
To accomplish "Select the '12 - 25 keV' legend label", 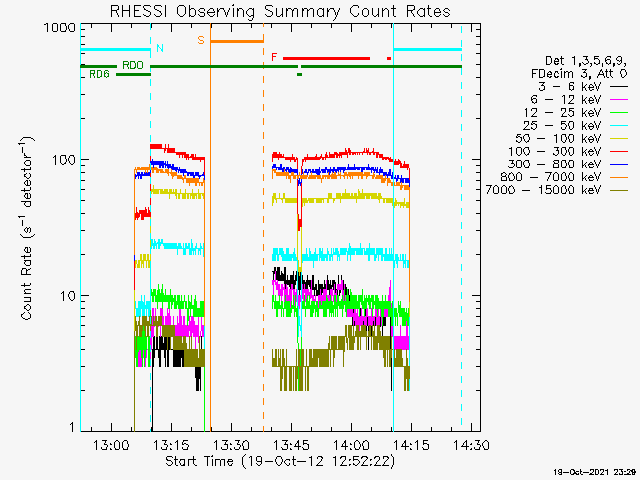I will (x=562, y=113).
